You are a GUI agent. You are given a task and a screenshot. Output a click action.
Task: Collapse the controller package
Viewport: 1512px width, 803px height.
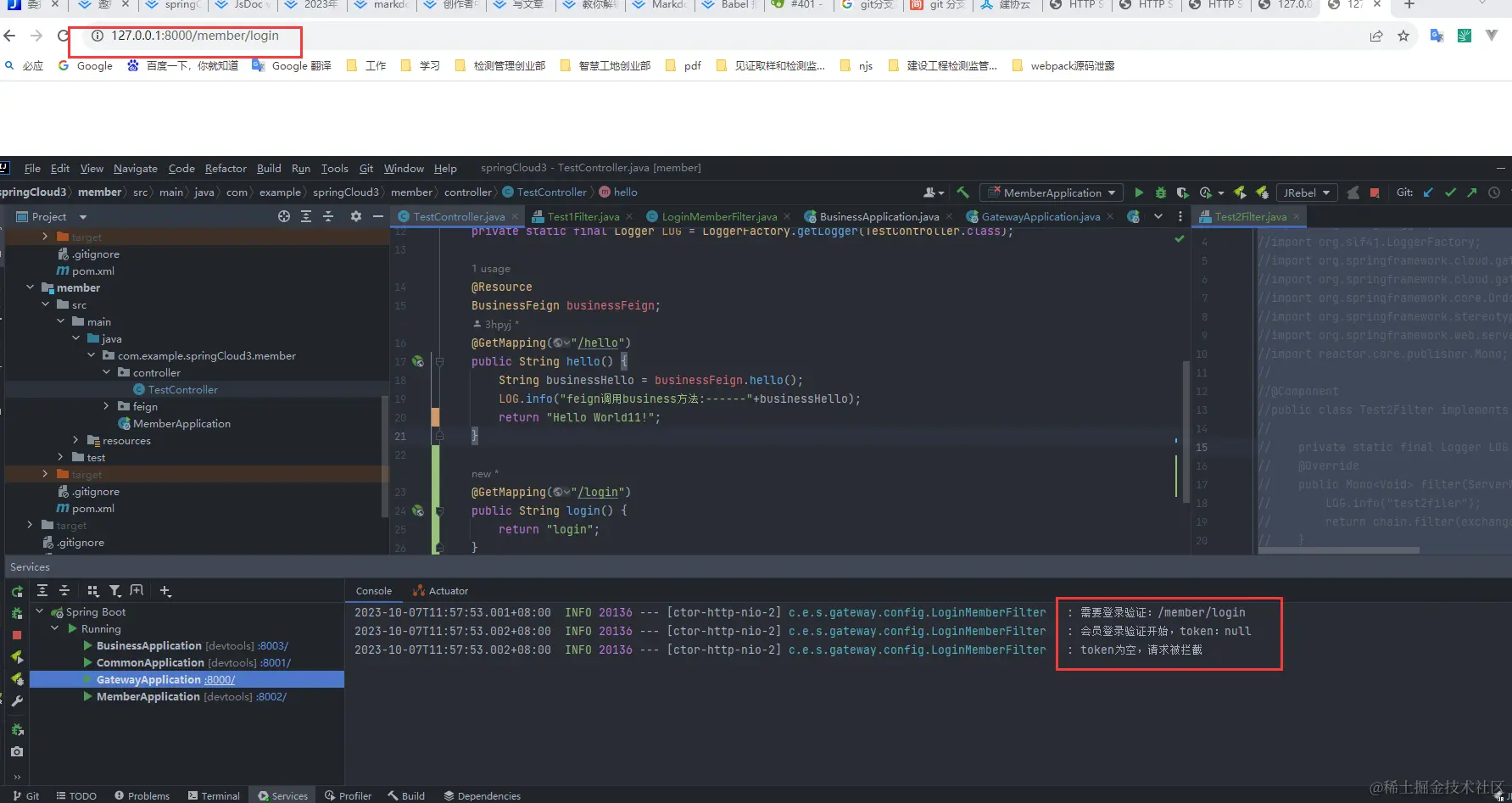106,372
